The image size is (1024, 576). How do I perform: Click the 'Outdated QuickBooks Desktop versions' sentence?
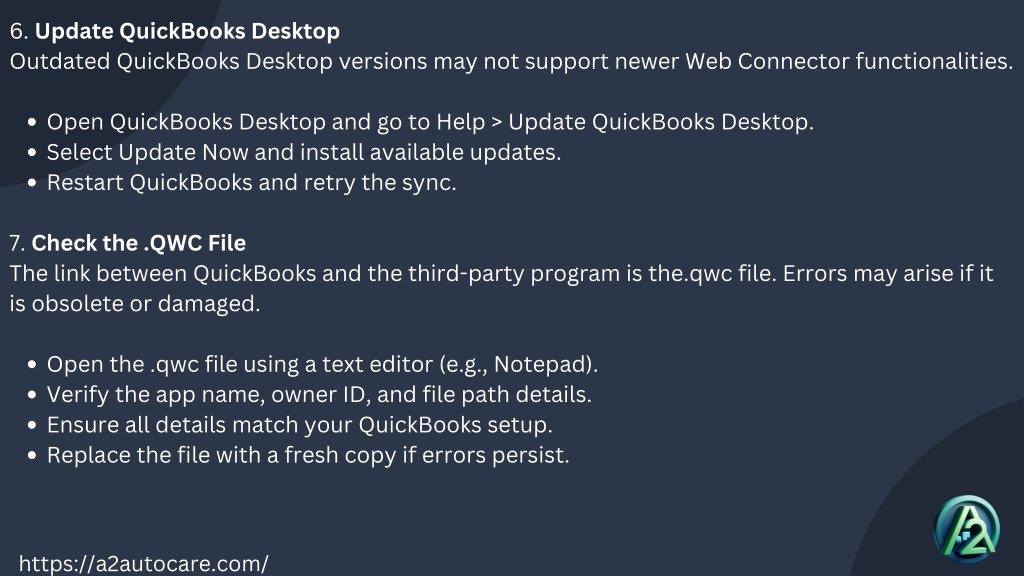click(511, 61)
